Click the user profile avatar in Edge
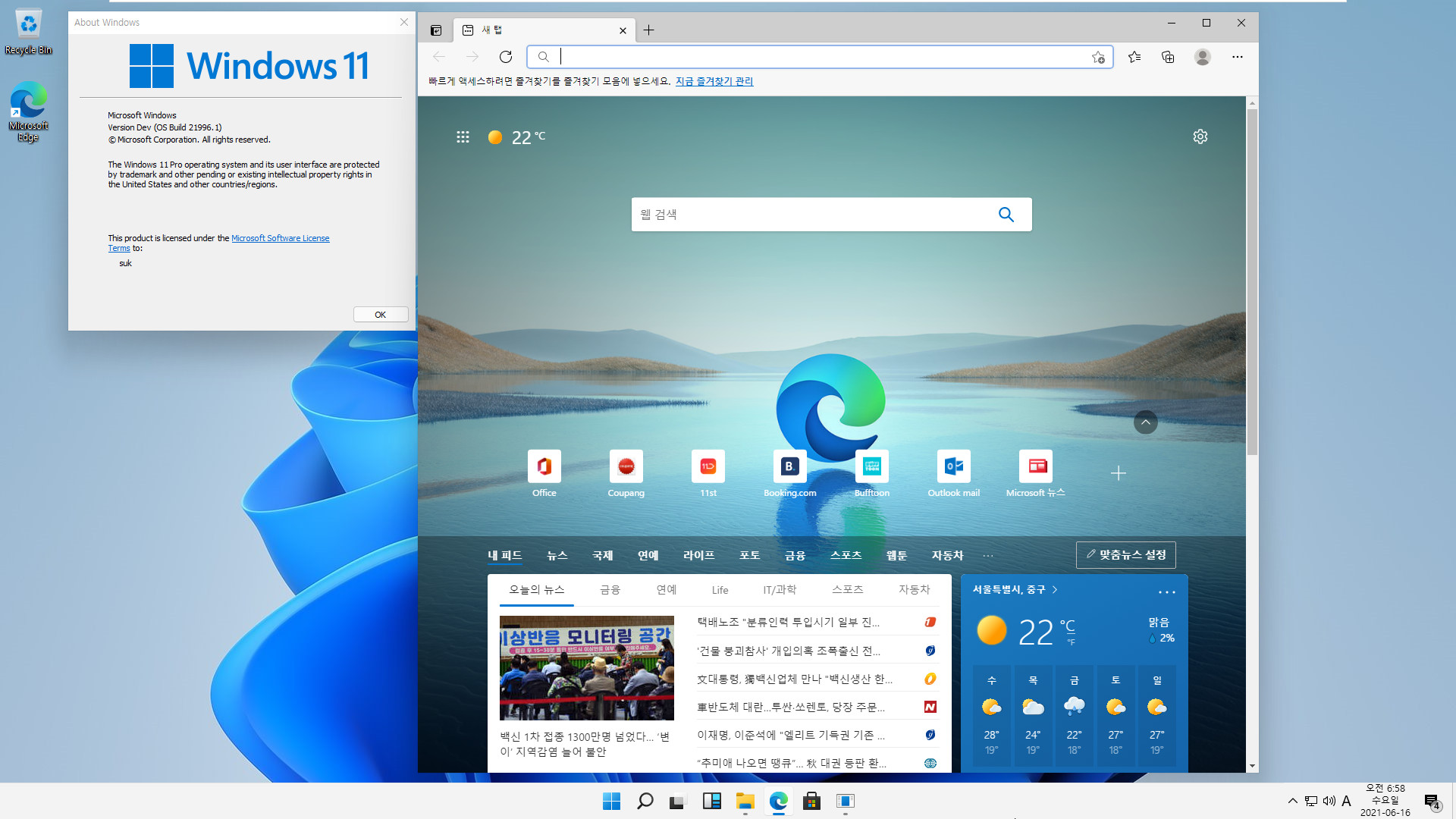The image size is (1456, 819). click(x=1202, y=57)
